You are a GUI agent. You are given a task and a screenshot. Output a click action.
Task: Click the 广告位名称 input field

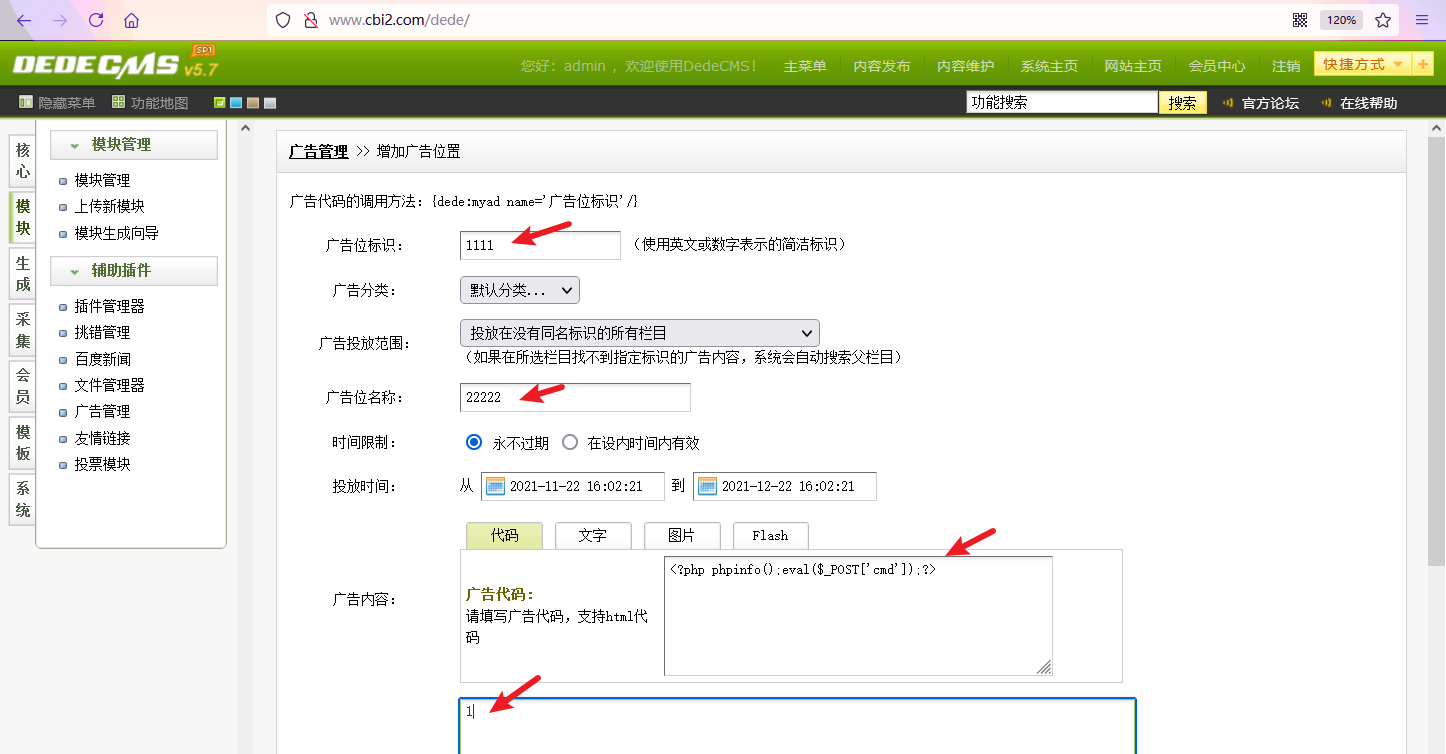[x=575, y=397]
